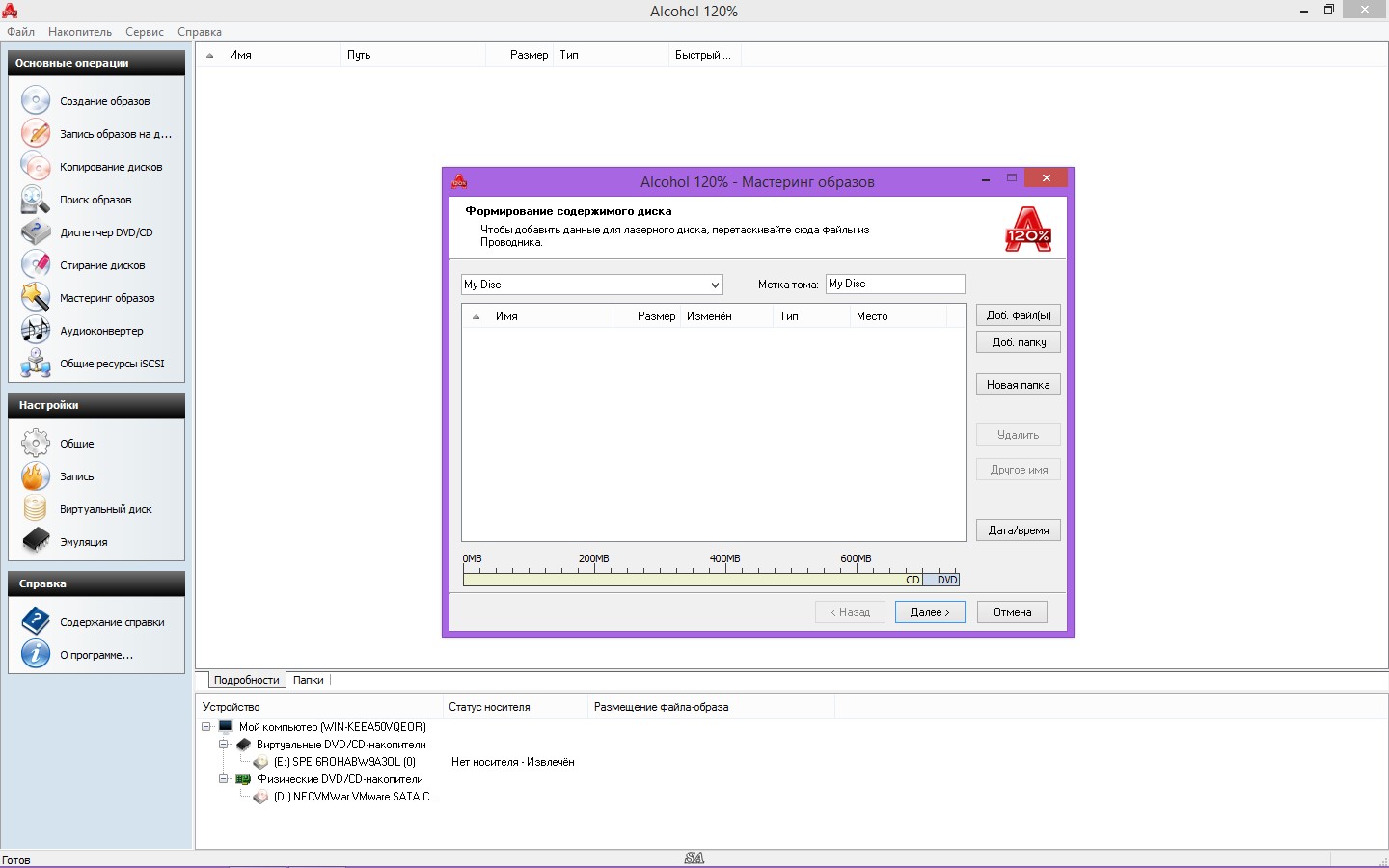Image resolution: width=1389 pixels, height=868 pixels.
Task: Click the Доб. папку button
Action: pyautogui.click(x=1019, y=342)
